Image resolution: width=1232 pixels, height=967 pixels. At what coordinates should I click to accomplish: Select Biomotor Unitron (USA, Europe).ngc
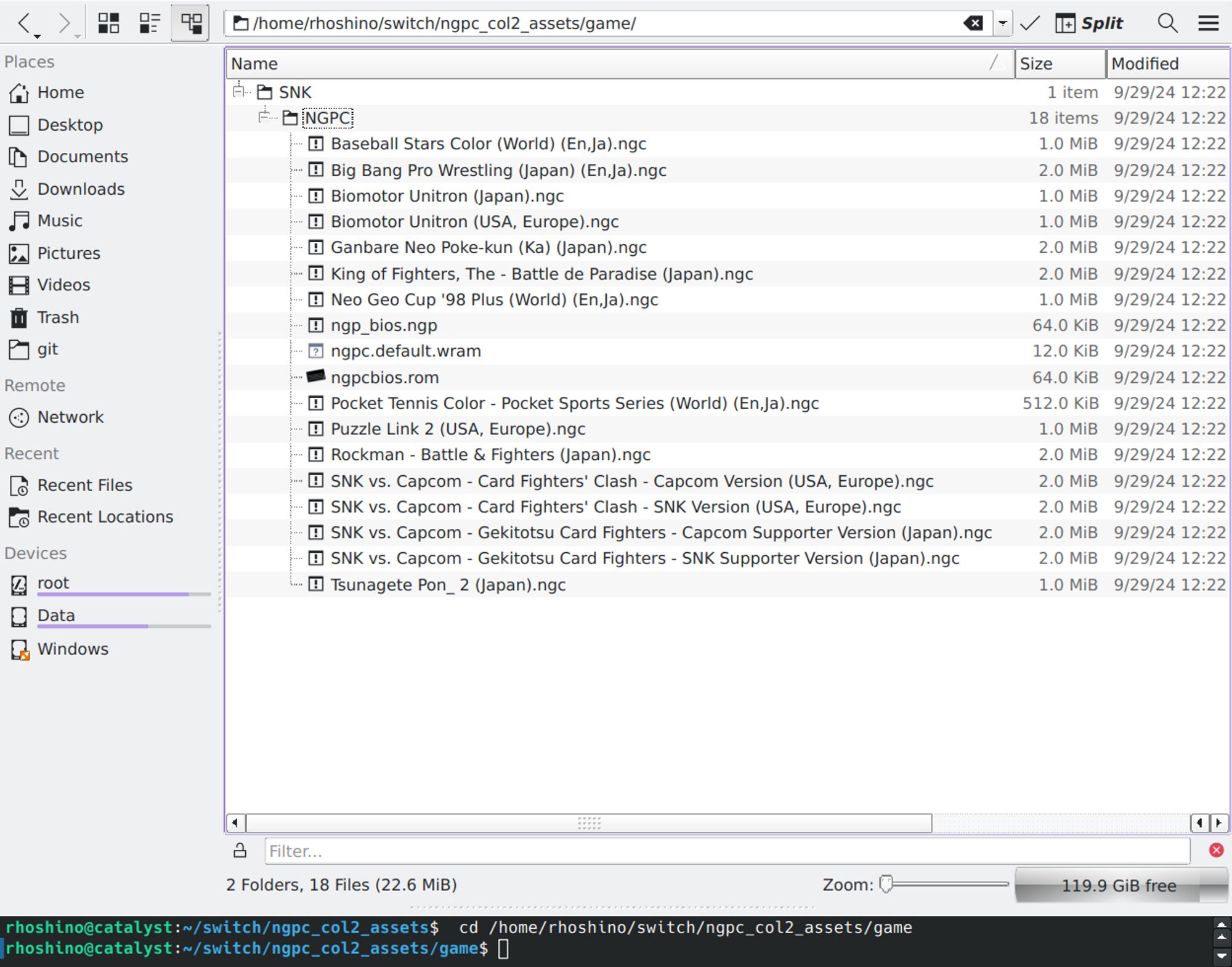pyautogui.click(x=474, y=222)
